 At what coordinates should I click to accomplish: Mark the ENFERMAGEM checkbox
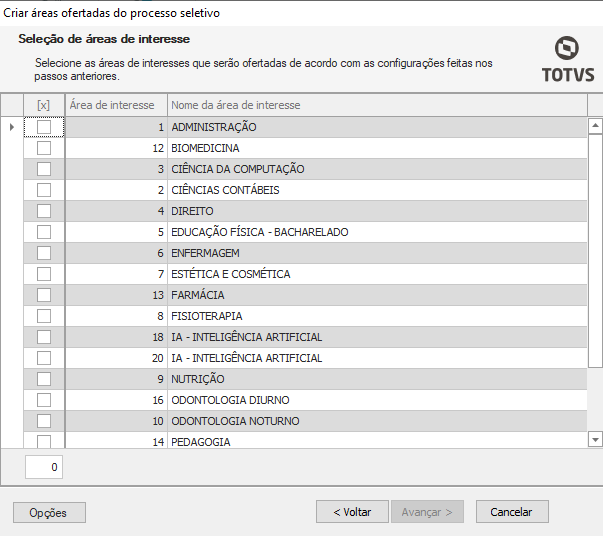pos(44,253)
